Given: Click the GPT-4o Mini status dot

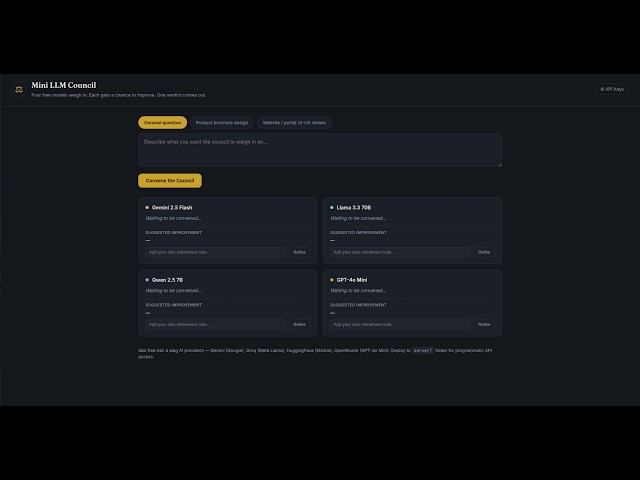Looking at the screenshot, I should pos(332,280).
